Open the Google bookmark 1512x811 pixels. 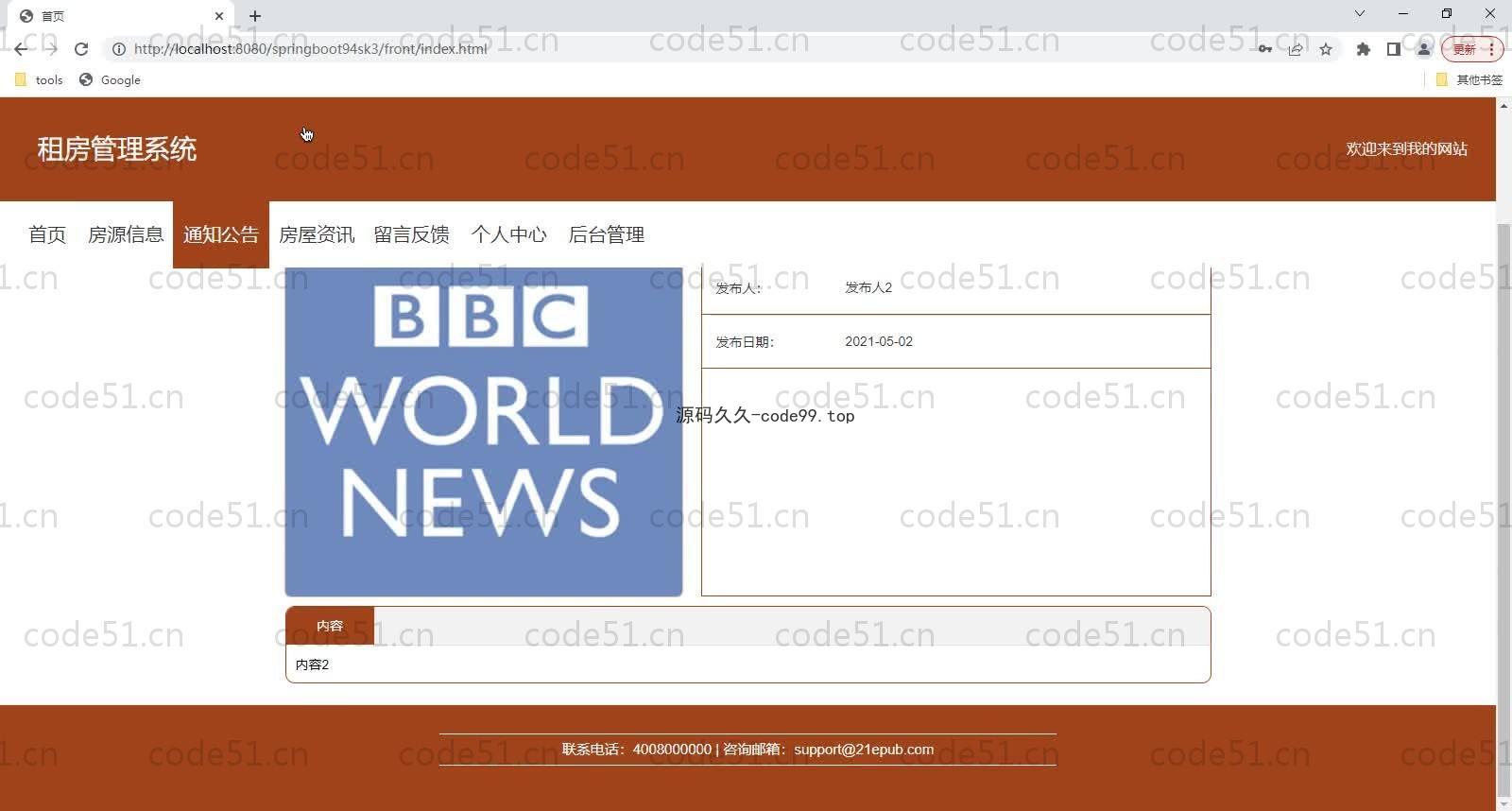click(x=111, y=80)
